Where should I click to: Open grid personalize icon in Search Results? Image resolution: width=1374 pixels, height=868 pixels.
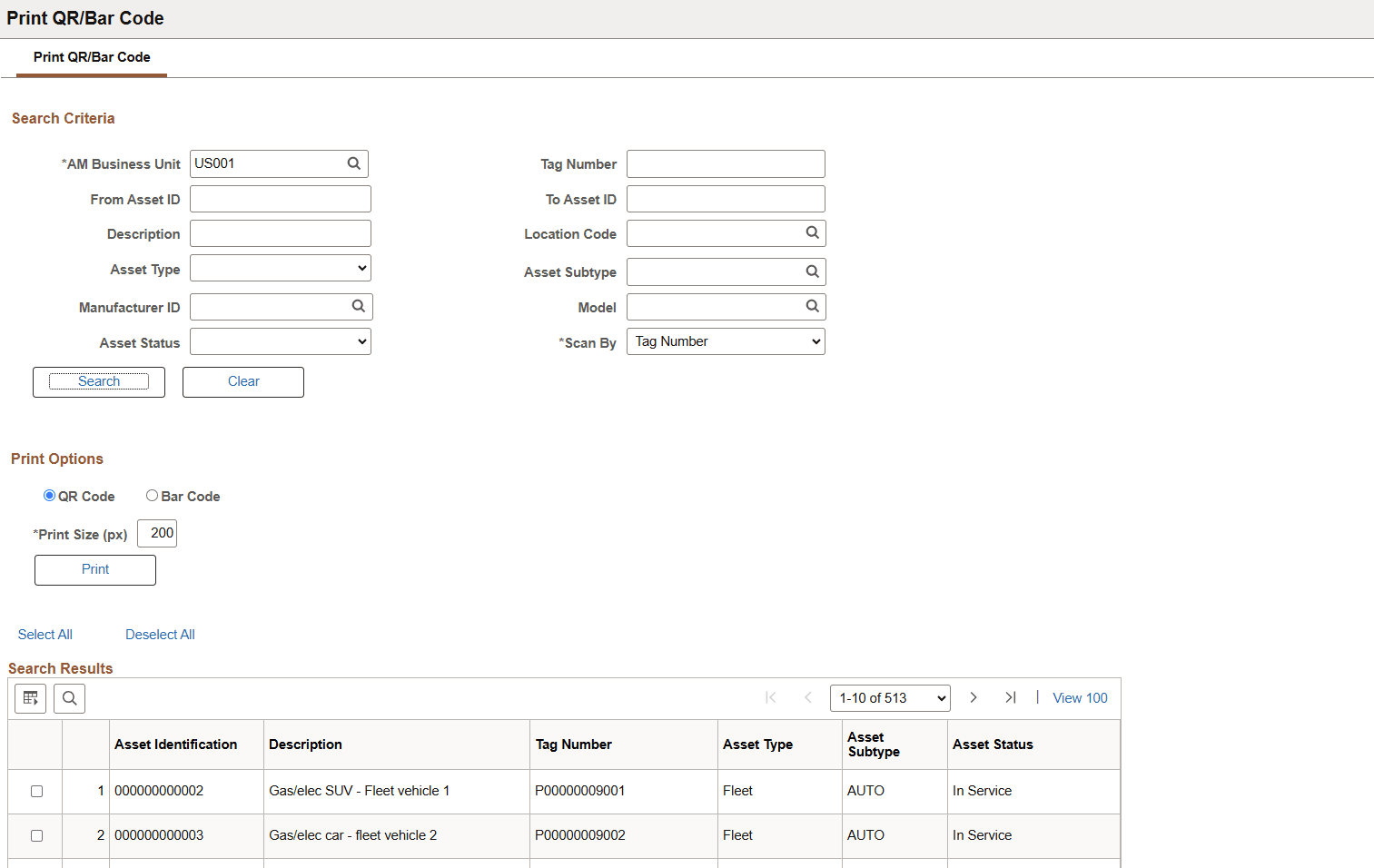(x=31, y=698)
